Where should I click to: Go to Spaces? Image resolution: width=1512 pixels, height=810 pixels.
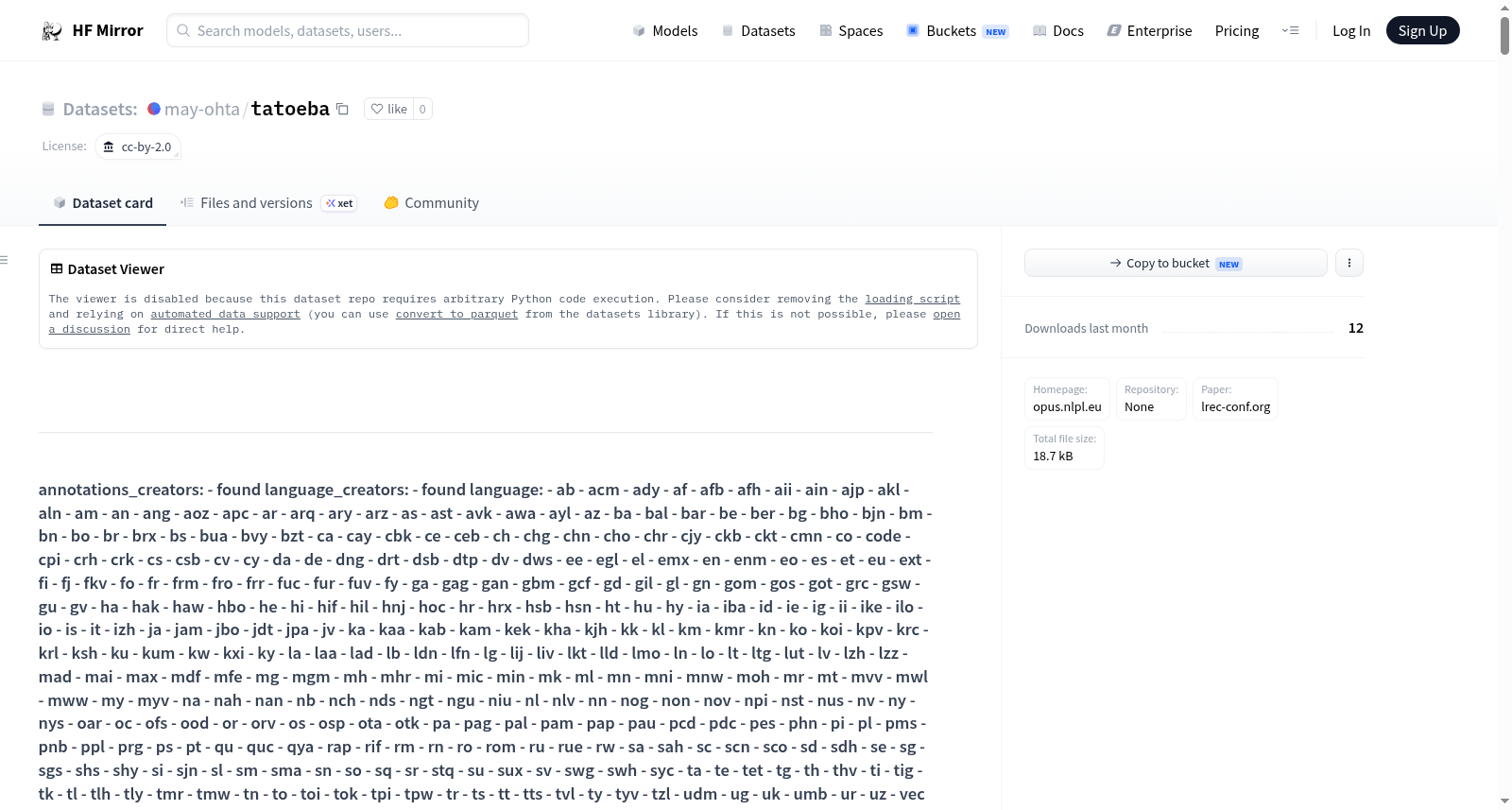point(850,31)
